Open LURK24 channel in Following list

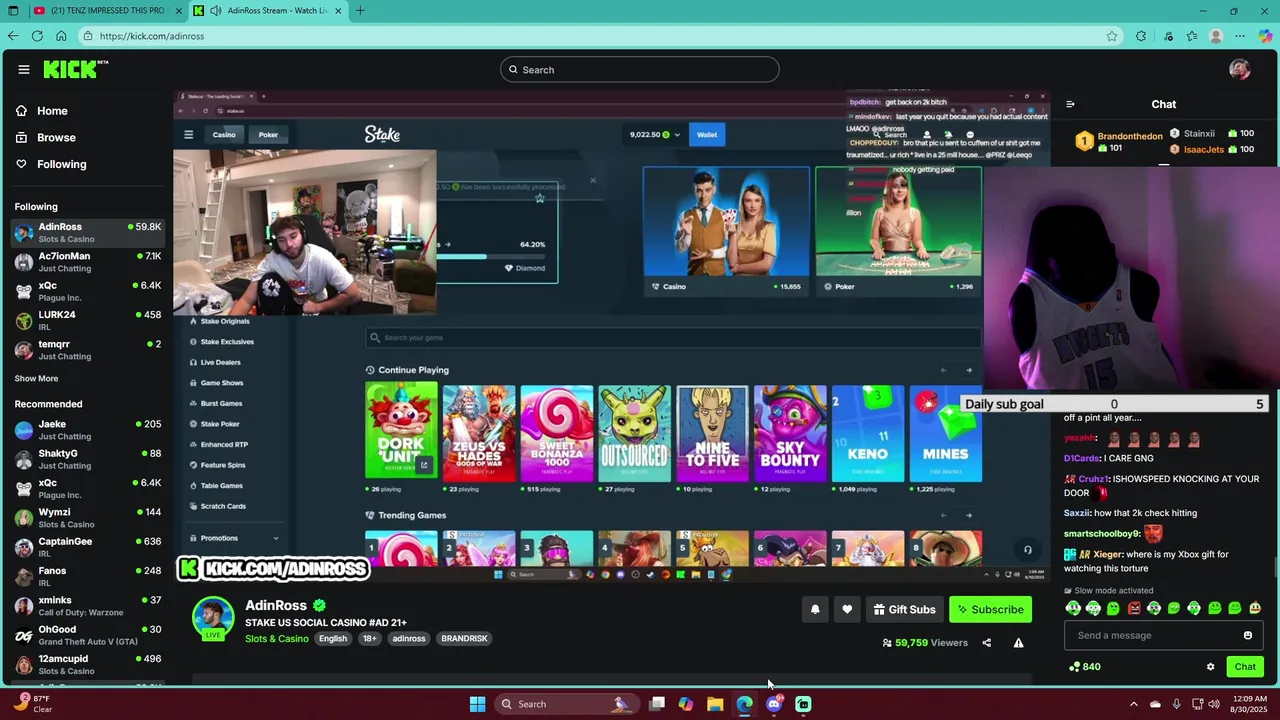click(88, 320)
